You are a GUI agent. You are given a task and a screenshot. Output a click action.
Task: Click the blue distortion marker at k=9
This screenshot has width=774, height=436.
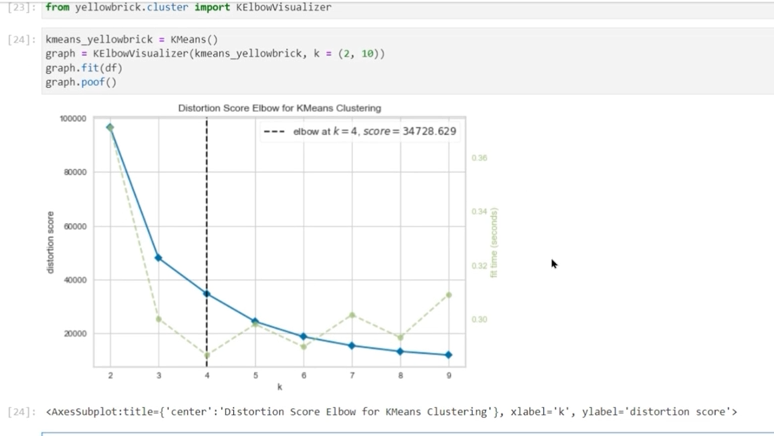click(x=449, y=355)
